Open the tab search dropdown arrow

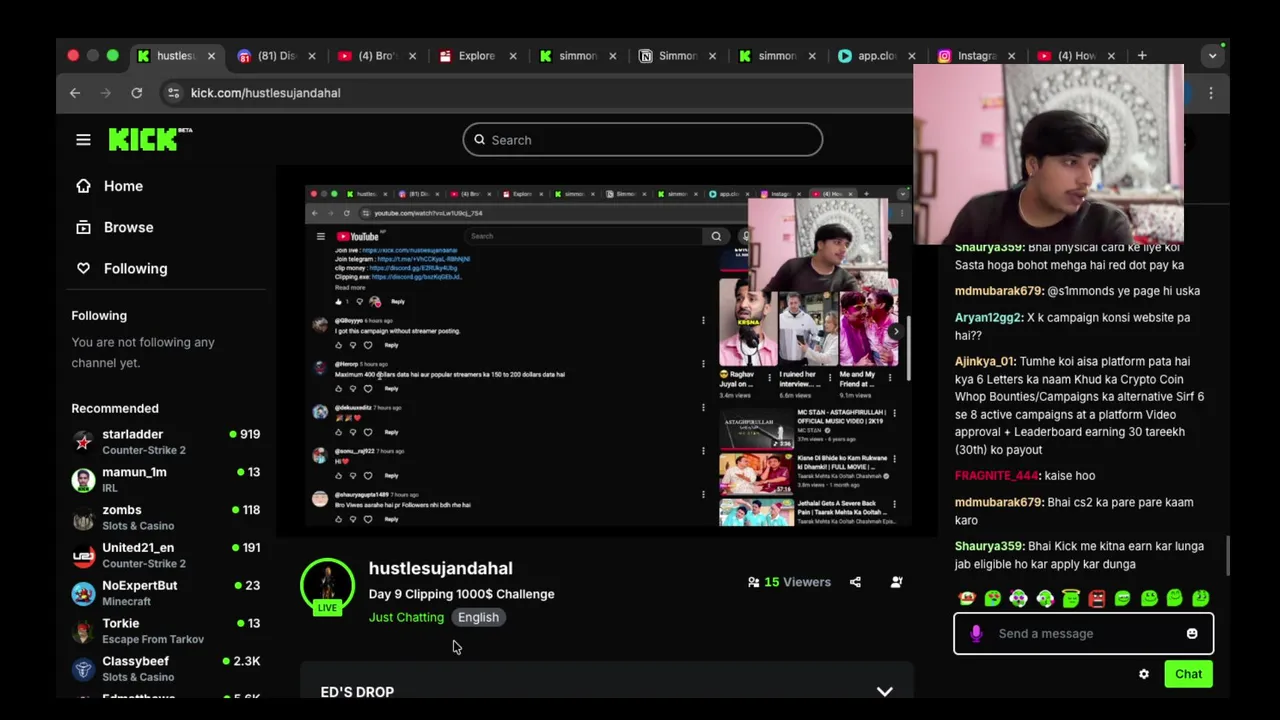[1212, 56]
